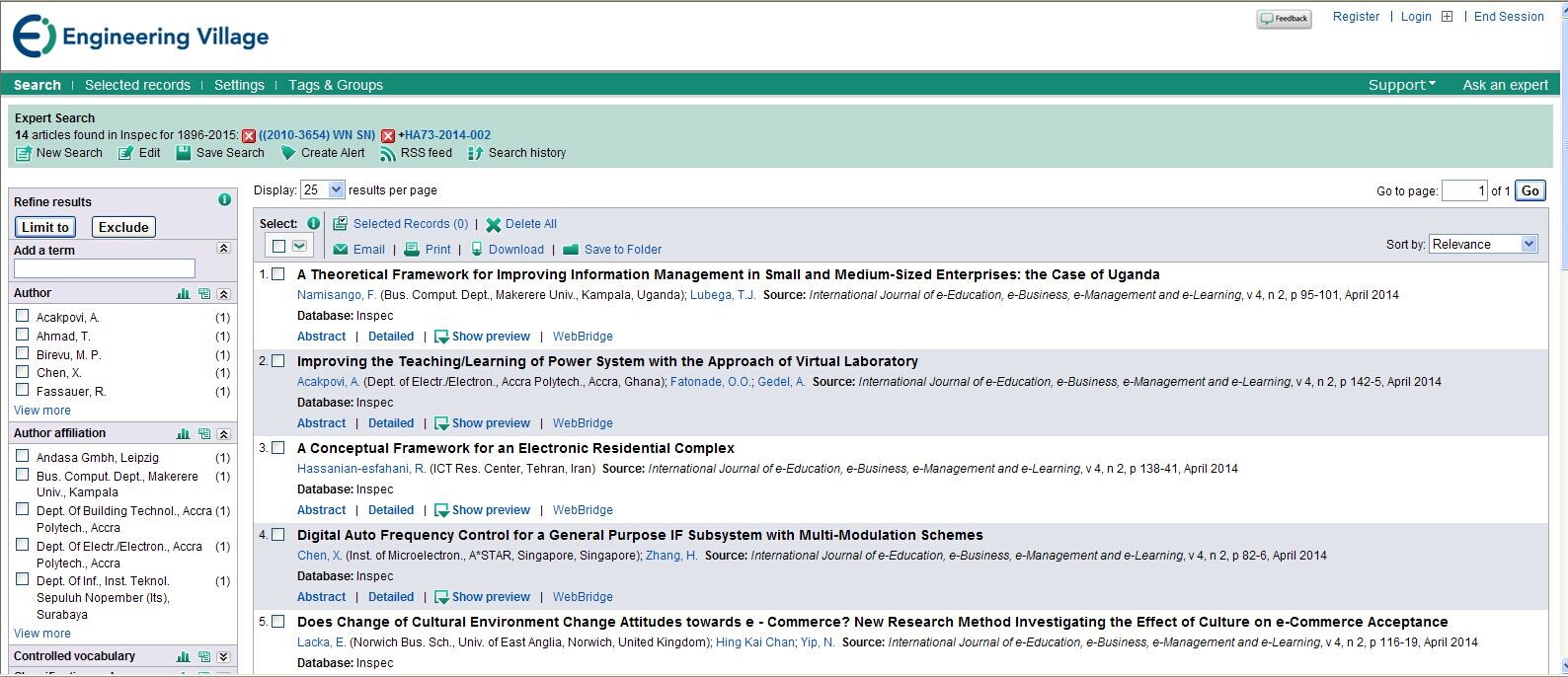Go to the Search tab
The height and width of the screenshot is (677, 1568).
tap(38, 85)
